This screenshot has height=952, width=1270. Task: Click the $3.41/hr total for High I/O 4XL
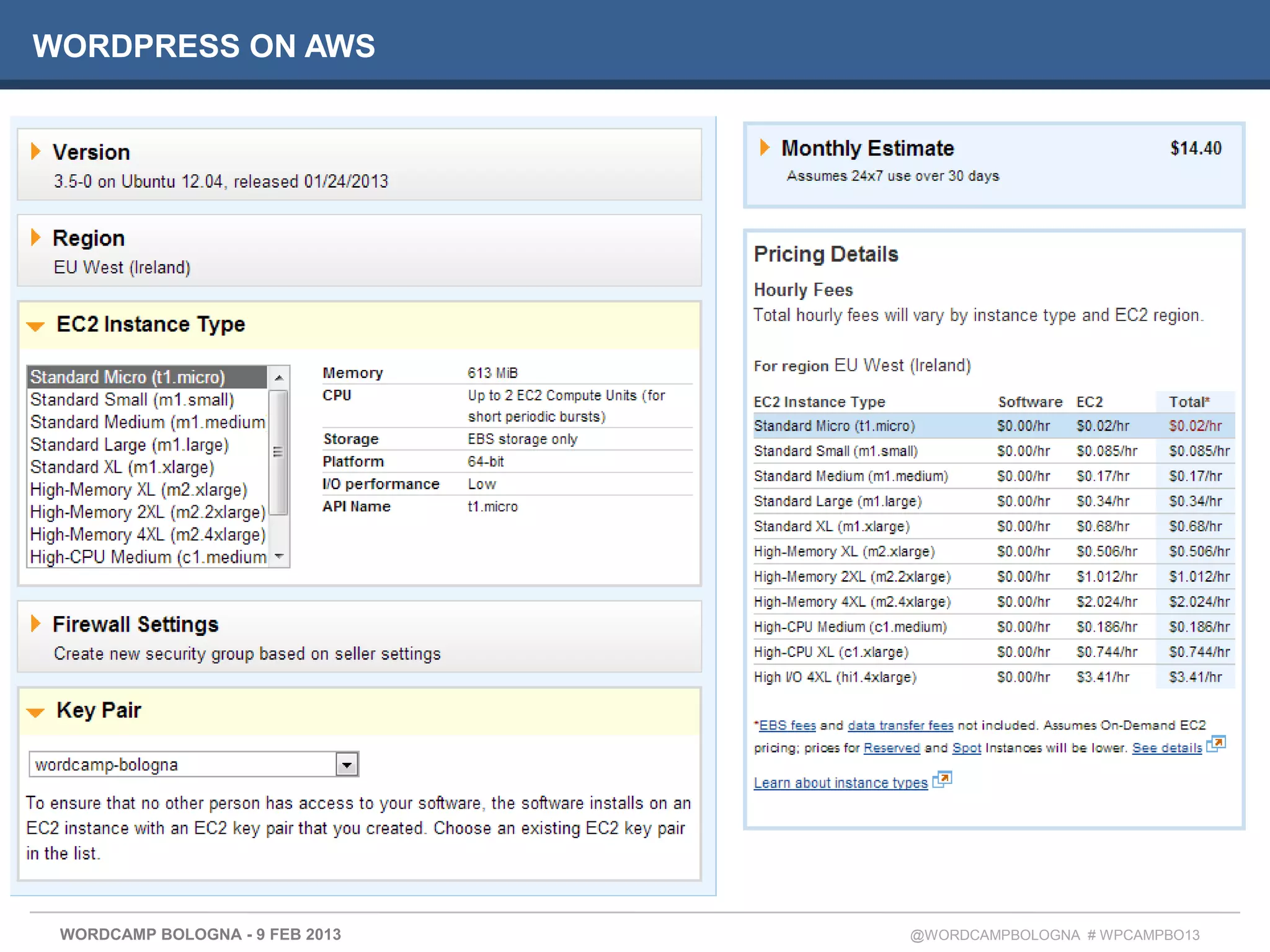point(1196,677)
